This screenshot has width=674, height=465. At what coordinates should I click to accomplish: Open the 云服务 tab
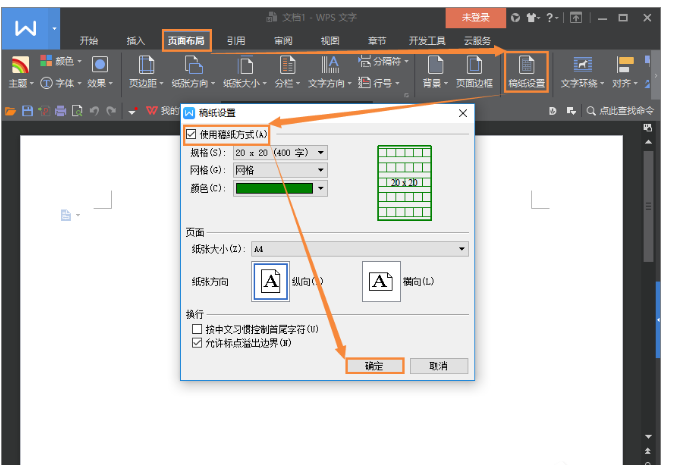(x=477, y=41)
